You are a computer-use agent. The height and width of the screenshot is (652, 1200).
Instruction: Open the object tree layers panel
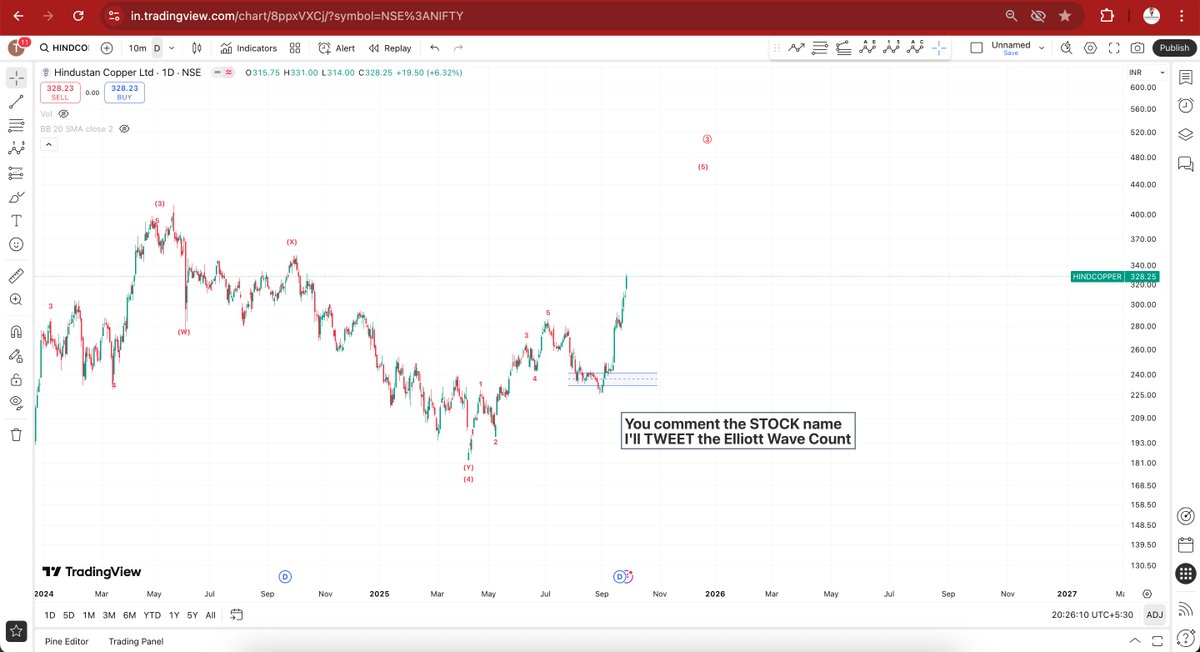coord(1185,134)
